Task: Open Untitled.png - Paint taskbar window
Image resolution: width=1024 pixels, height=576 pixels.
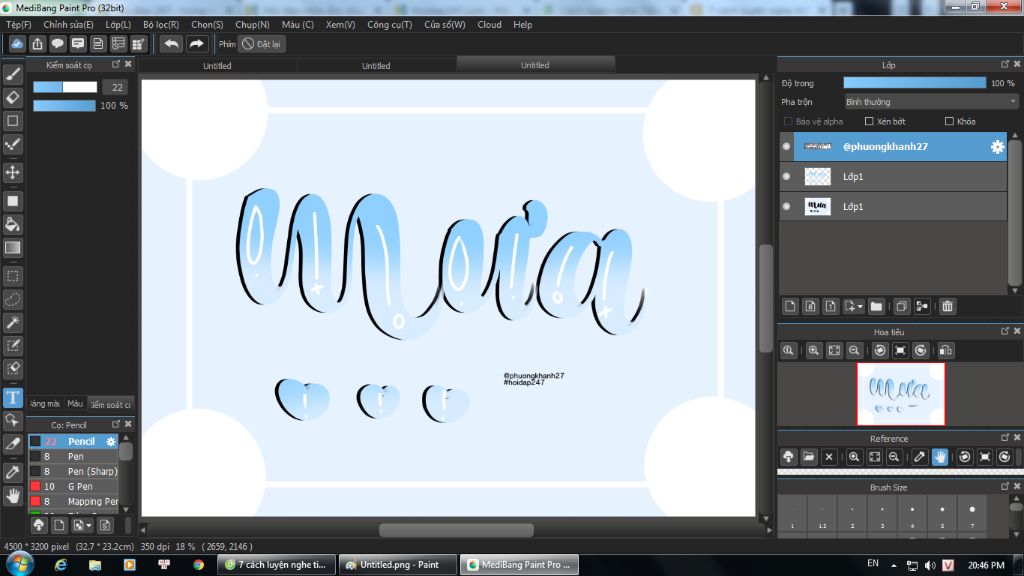Action: pos(398,565)
